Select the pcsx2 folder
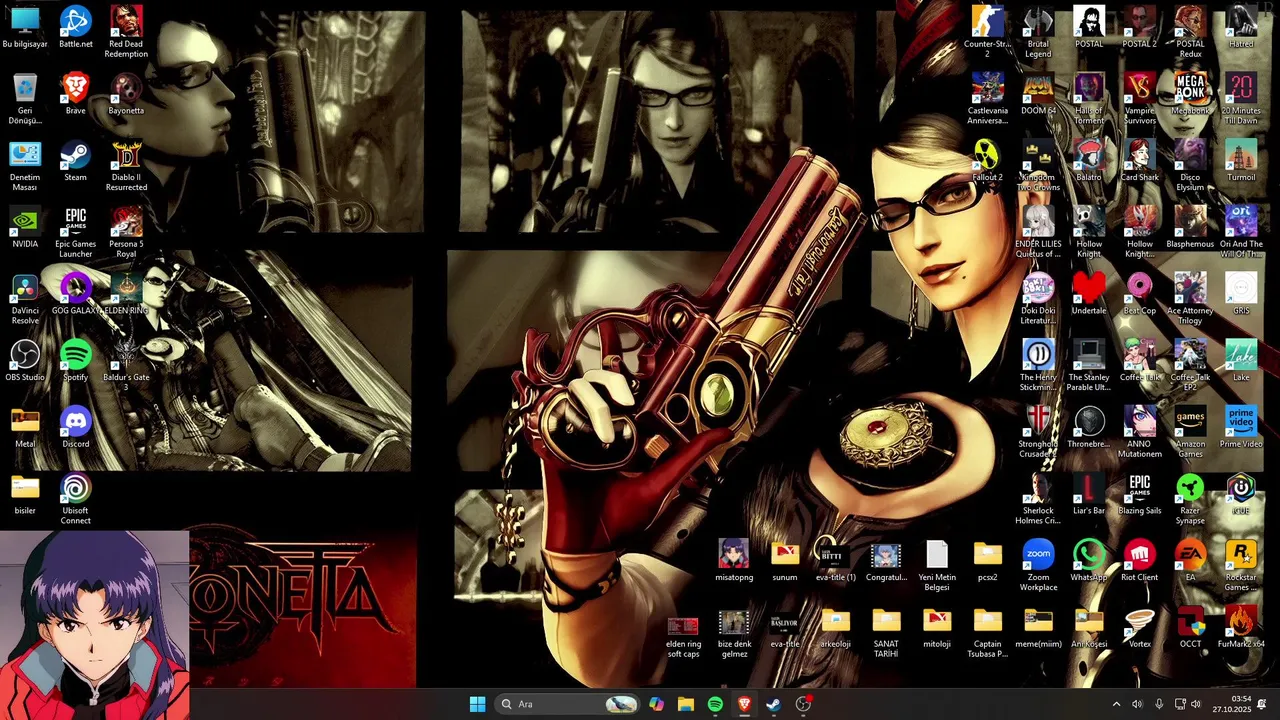The image size is (1280, 720). click(987, 562)
